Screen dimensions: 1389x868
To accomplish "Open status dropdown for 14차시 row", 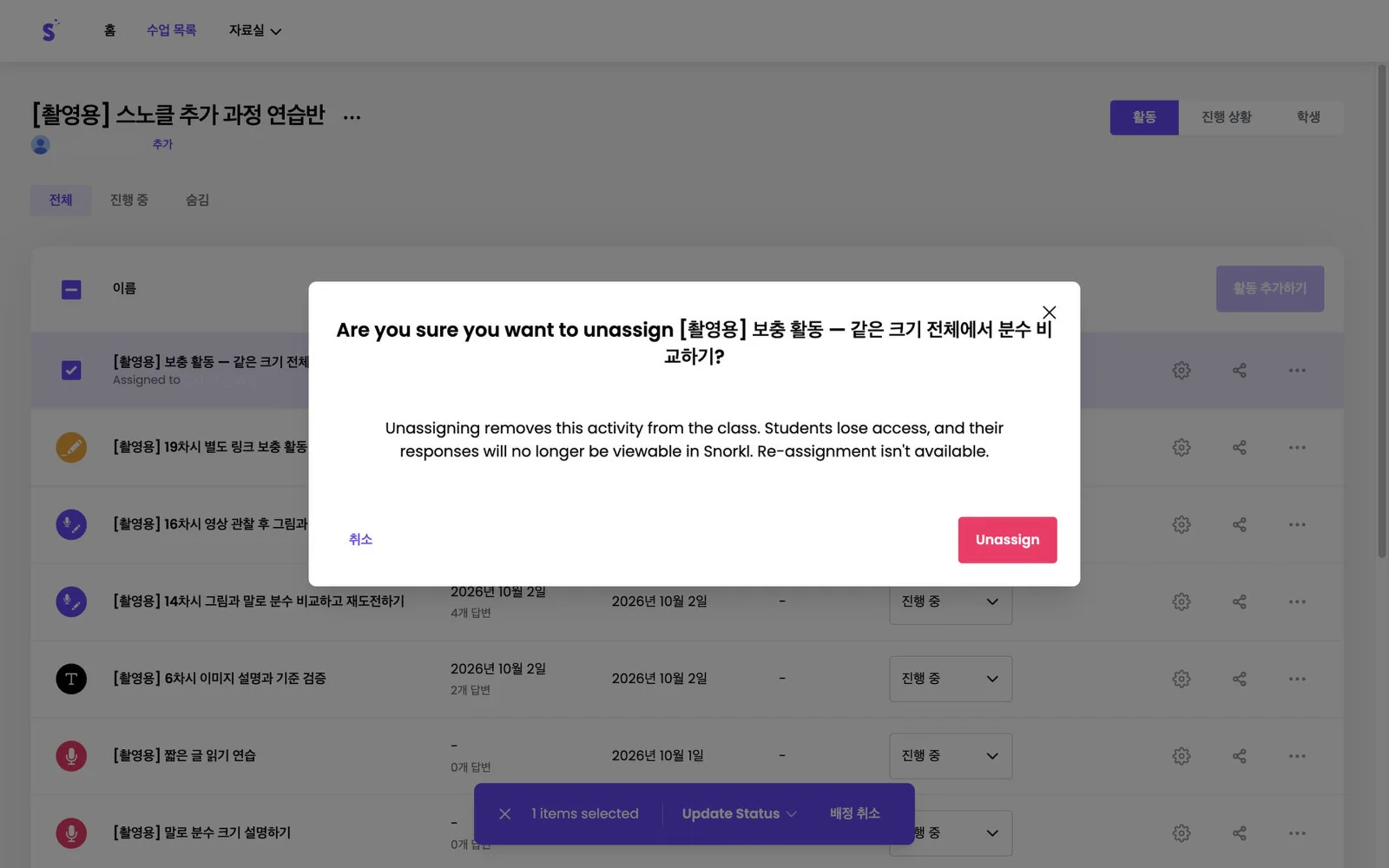I will coord(951,602).
